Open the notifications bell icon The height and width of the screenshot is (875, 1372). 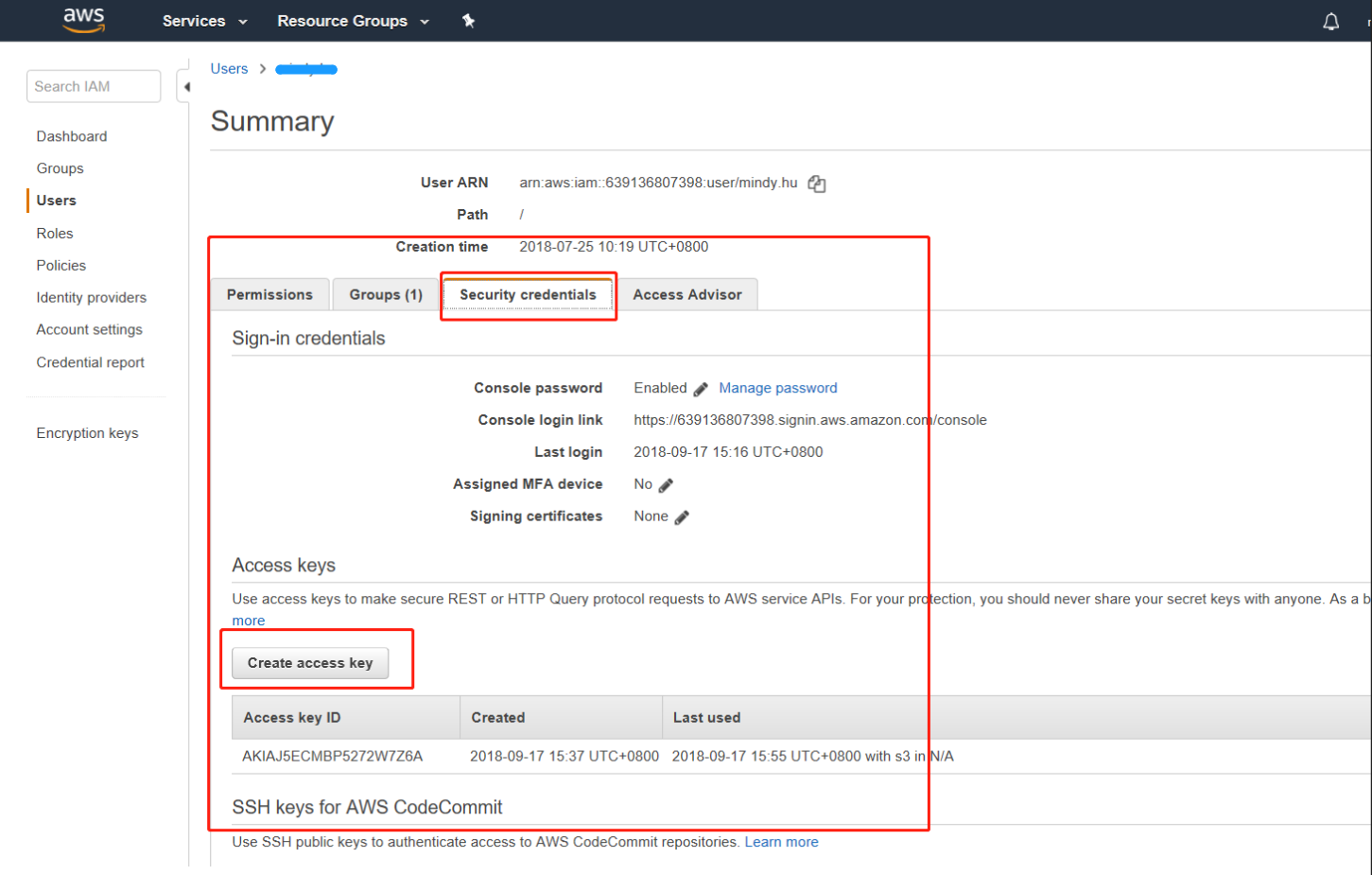(x=1330, y=20)
